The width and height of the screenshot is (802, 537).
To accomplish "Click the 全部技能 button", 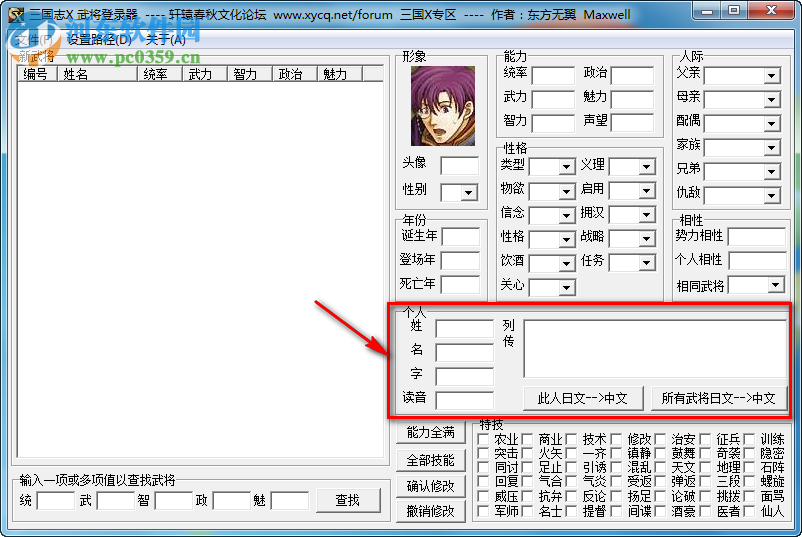I will click(x=431, y=460).
